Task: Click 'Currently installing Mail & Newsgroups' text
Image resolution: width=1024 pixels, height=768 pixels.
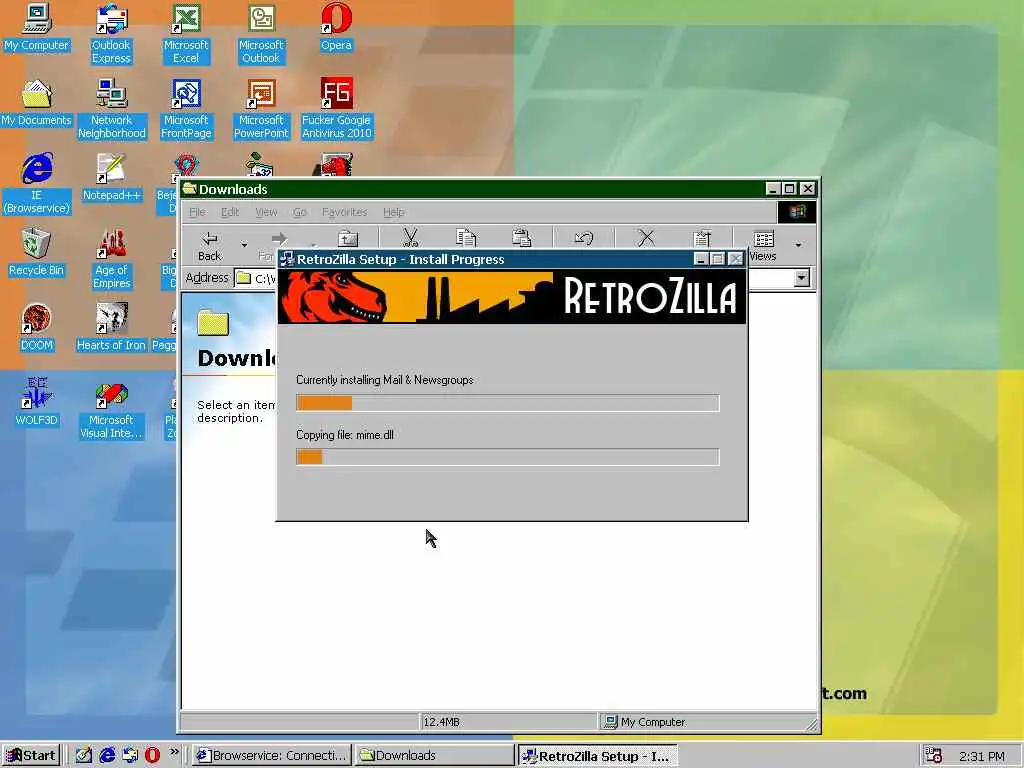Action: 385,380
